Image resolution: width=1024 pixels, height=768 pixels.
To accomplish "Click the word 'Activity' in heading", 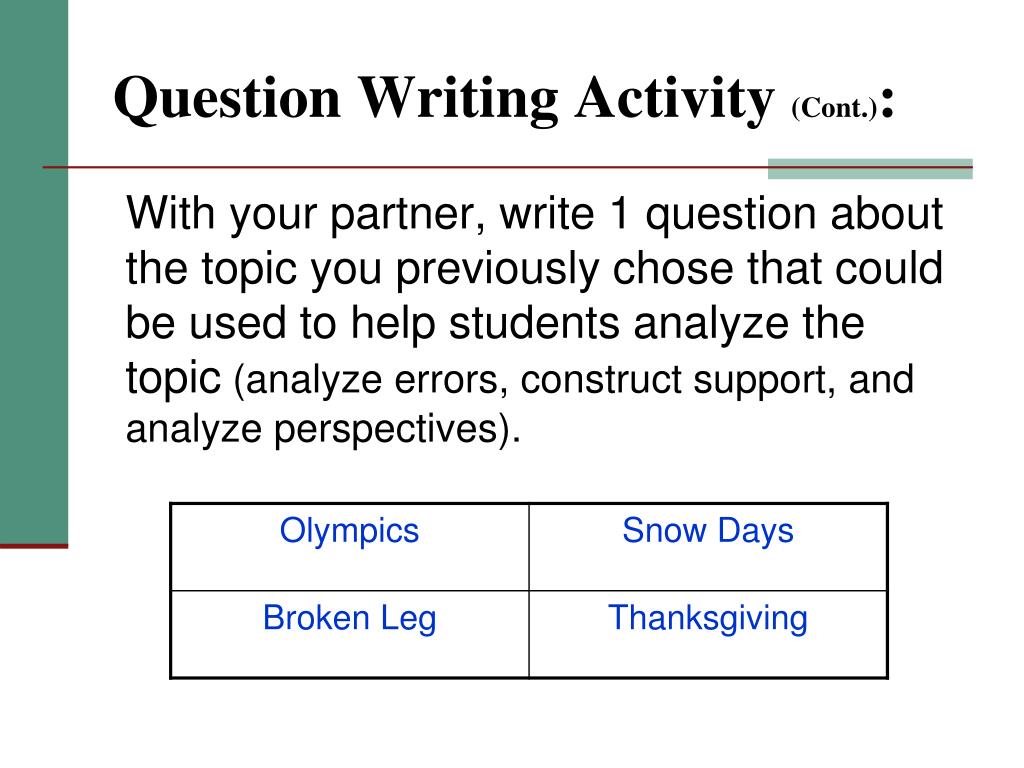I will pos(674,99).
